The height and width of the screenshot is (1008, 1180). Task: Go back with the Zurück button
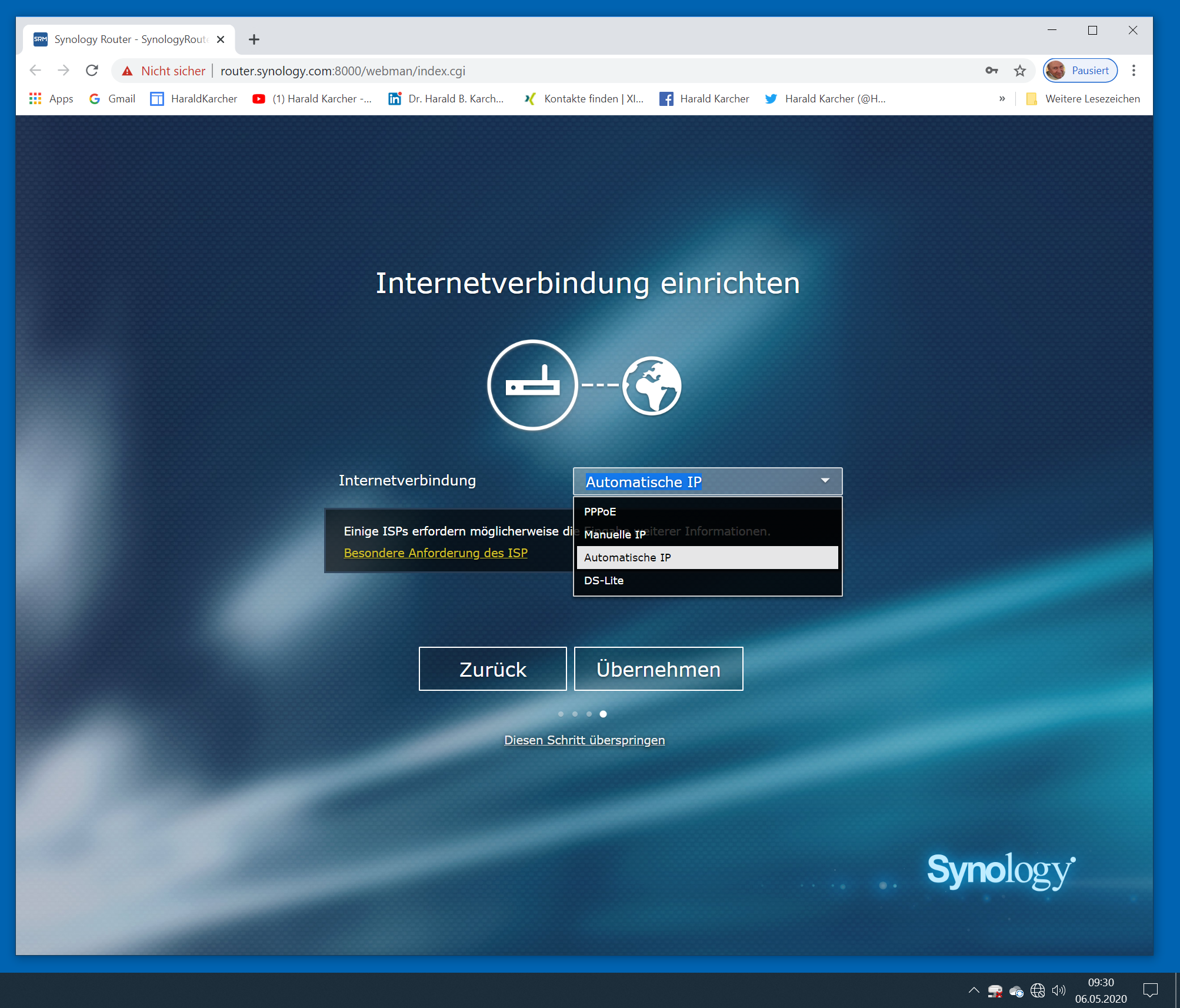click(x=492, y=669)
